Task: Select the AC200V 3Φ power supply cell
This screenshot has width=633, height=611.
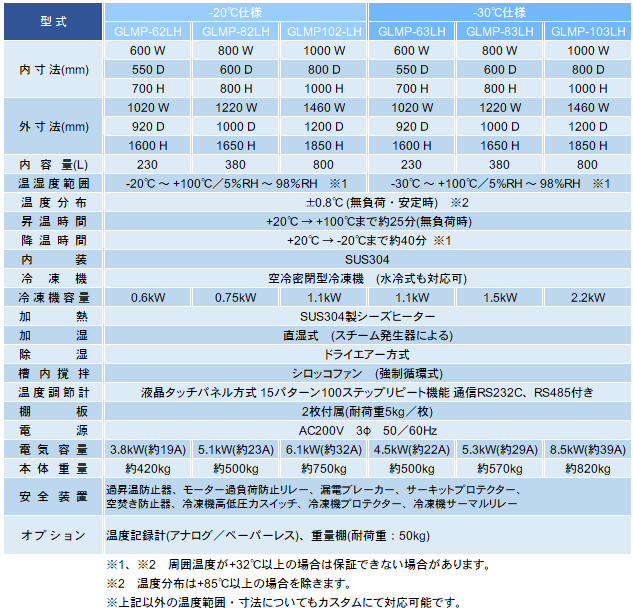Action: pos(367,430)
